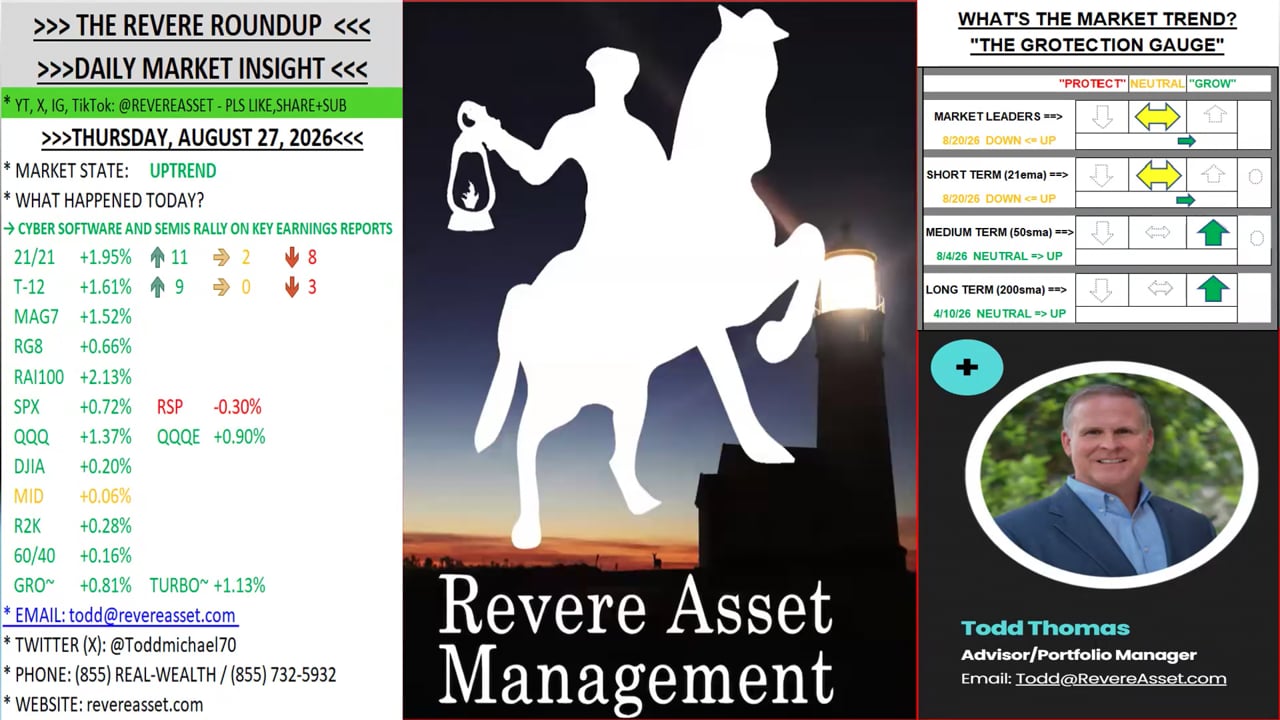Screen dimensions: 1280x720
Task: Select the Long Term outlined down arrow
Action: point(1102,290)
